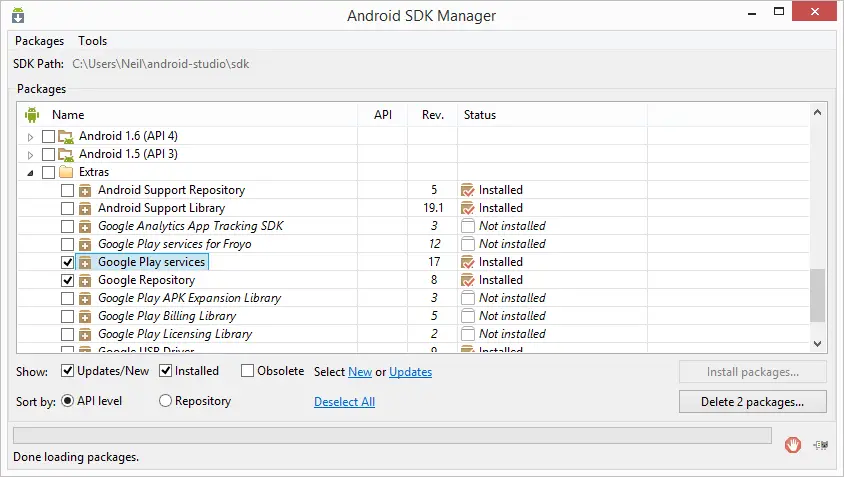Click package icon beside Google Analytics App Tracking SDK
The height and width of the screenshot is (477, 844).
[85, 226]
